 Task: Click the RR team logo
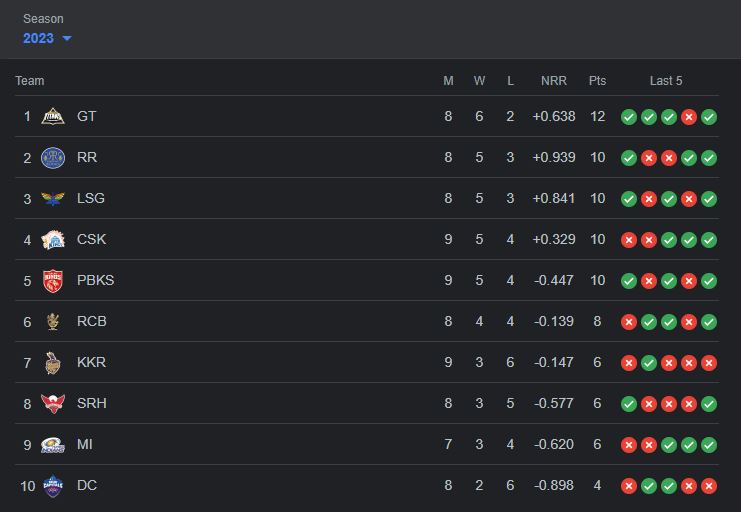pyautogui.click(x=53, y=158)
